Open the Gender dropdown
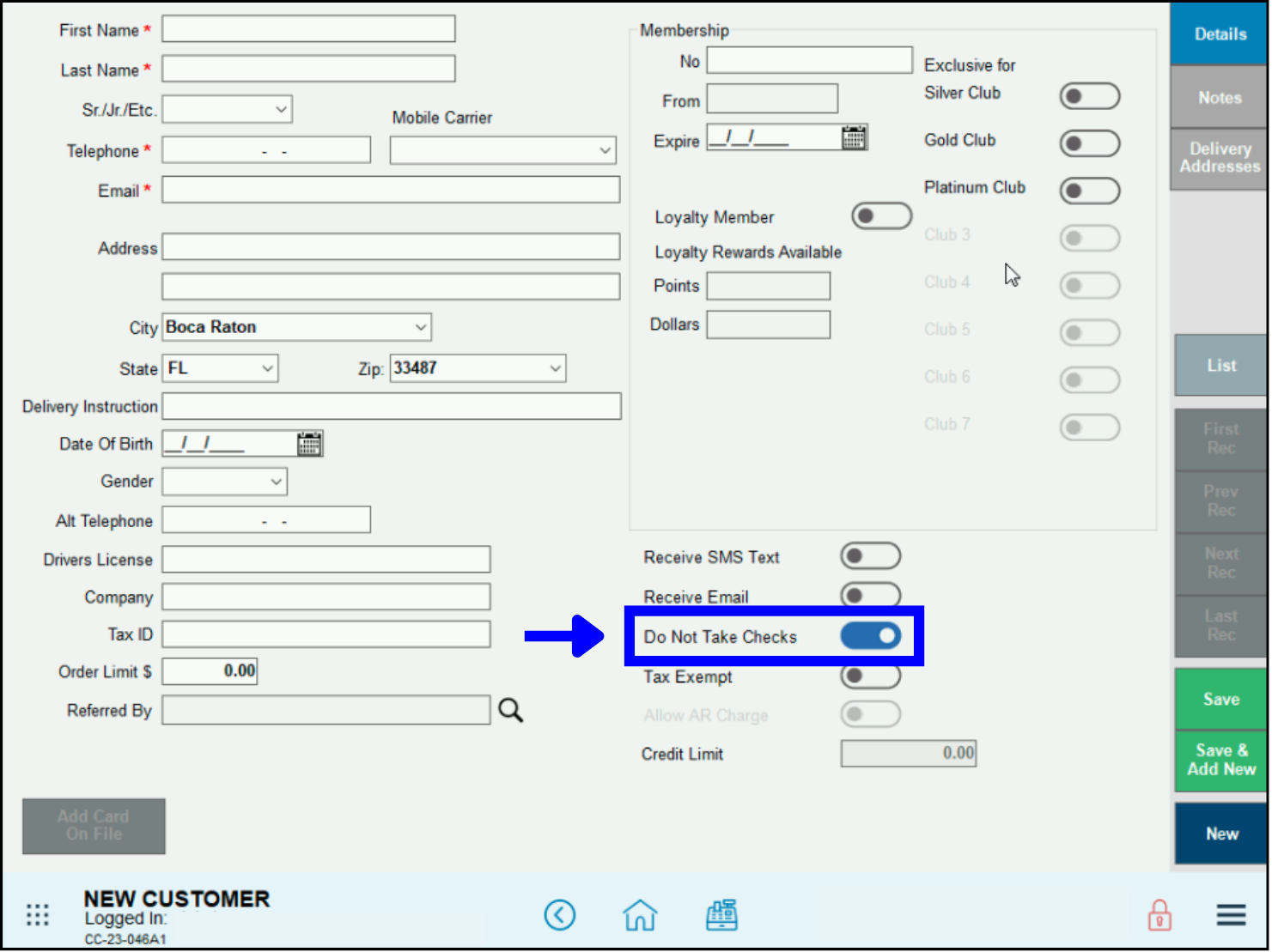 tap(224, 482)
